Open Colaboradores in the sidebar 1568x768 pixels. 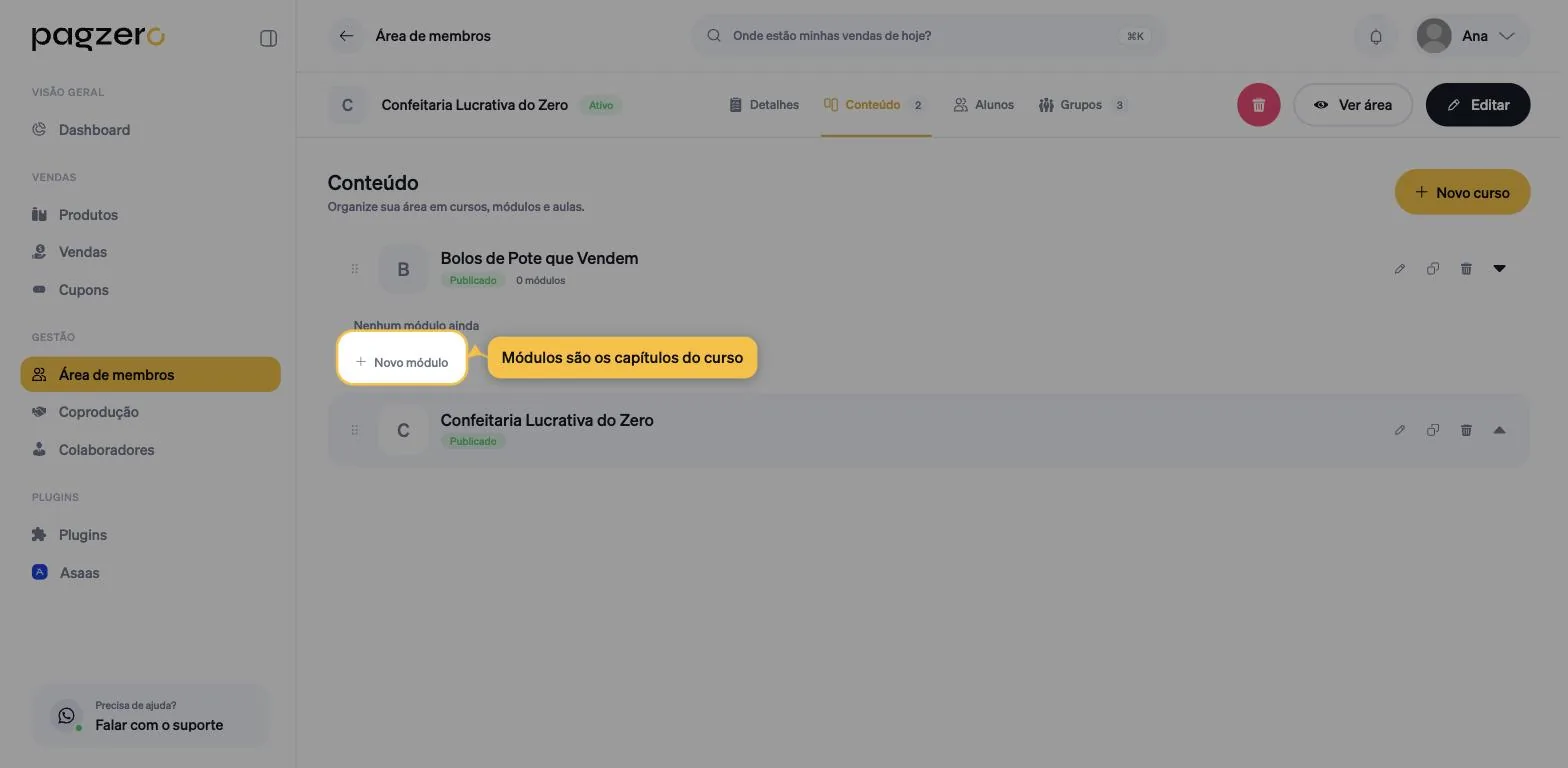pos(150,450)
